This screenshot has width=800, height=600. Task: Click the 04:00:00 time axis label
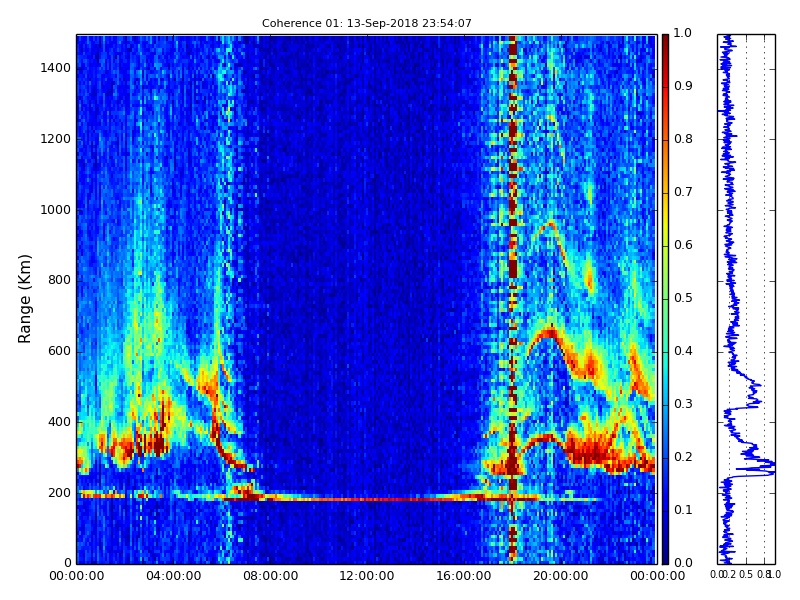pos(173,576)
